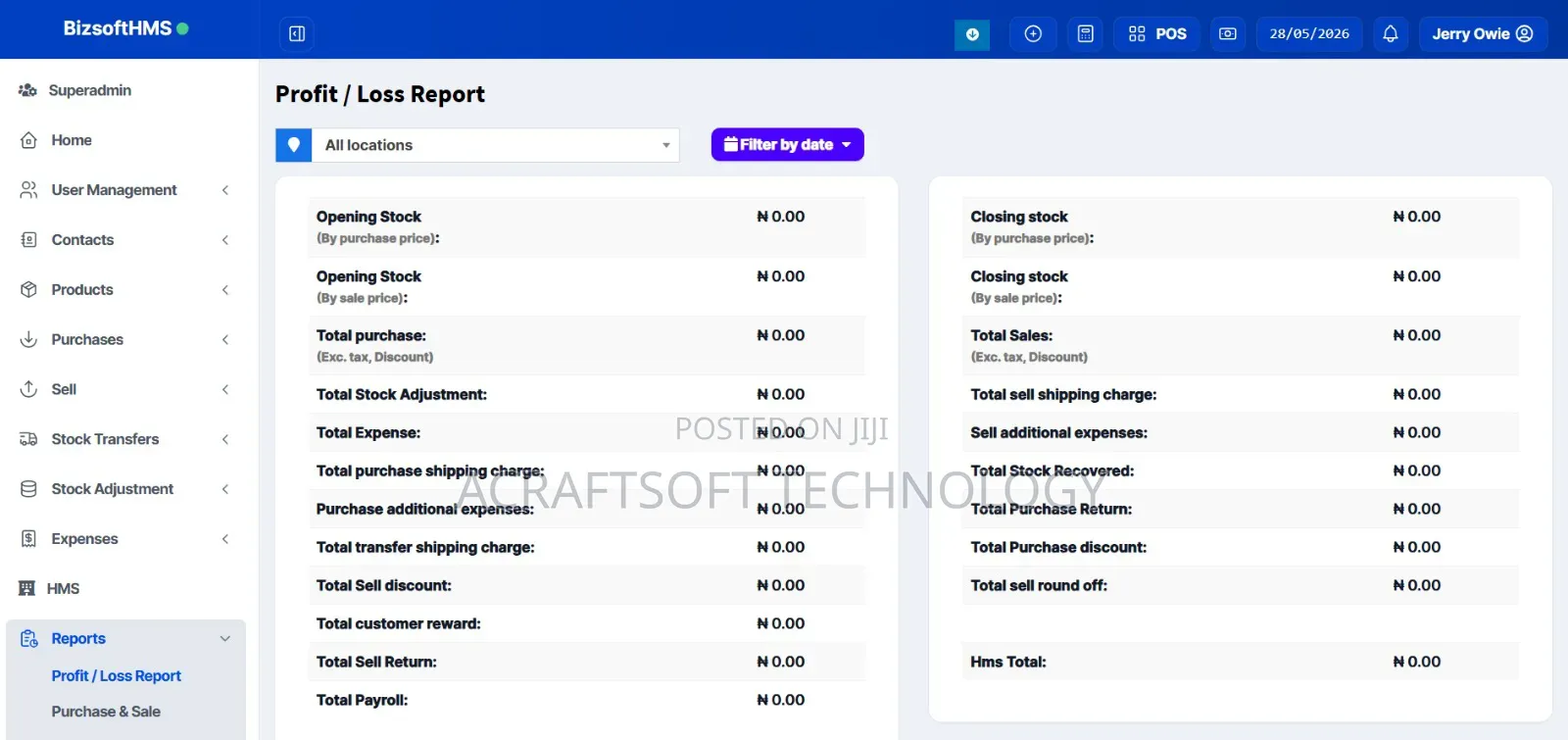Click Total sell shipping charge label
Screen dimensions: 1568x740
click(1063, 394)
